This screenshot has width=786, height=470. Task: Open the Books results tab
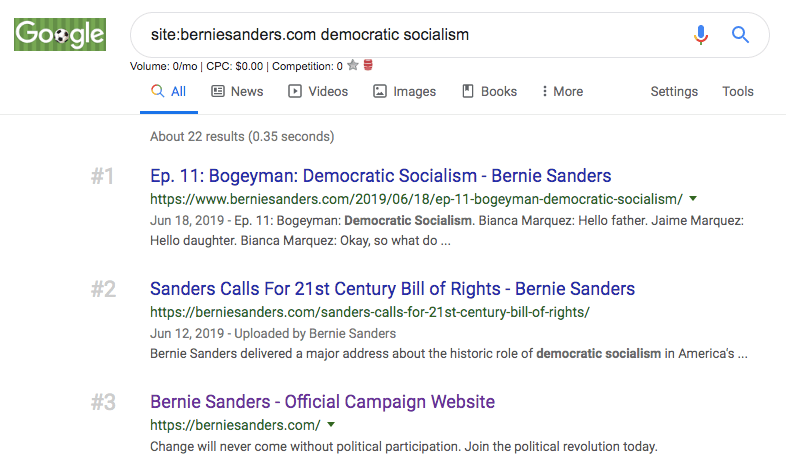[x=489, y=91]
